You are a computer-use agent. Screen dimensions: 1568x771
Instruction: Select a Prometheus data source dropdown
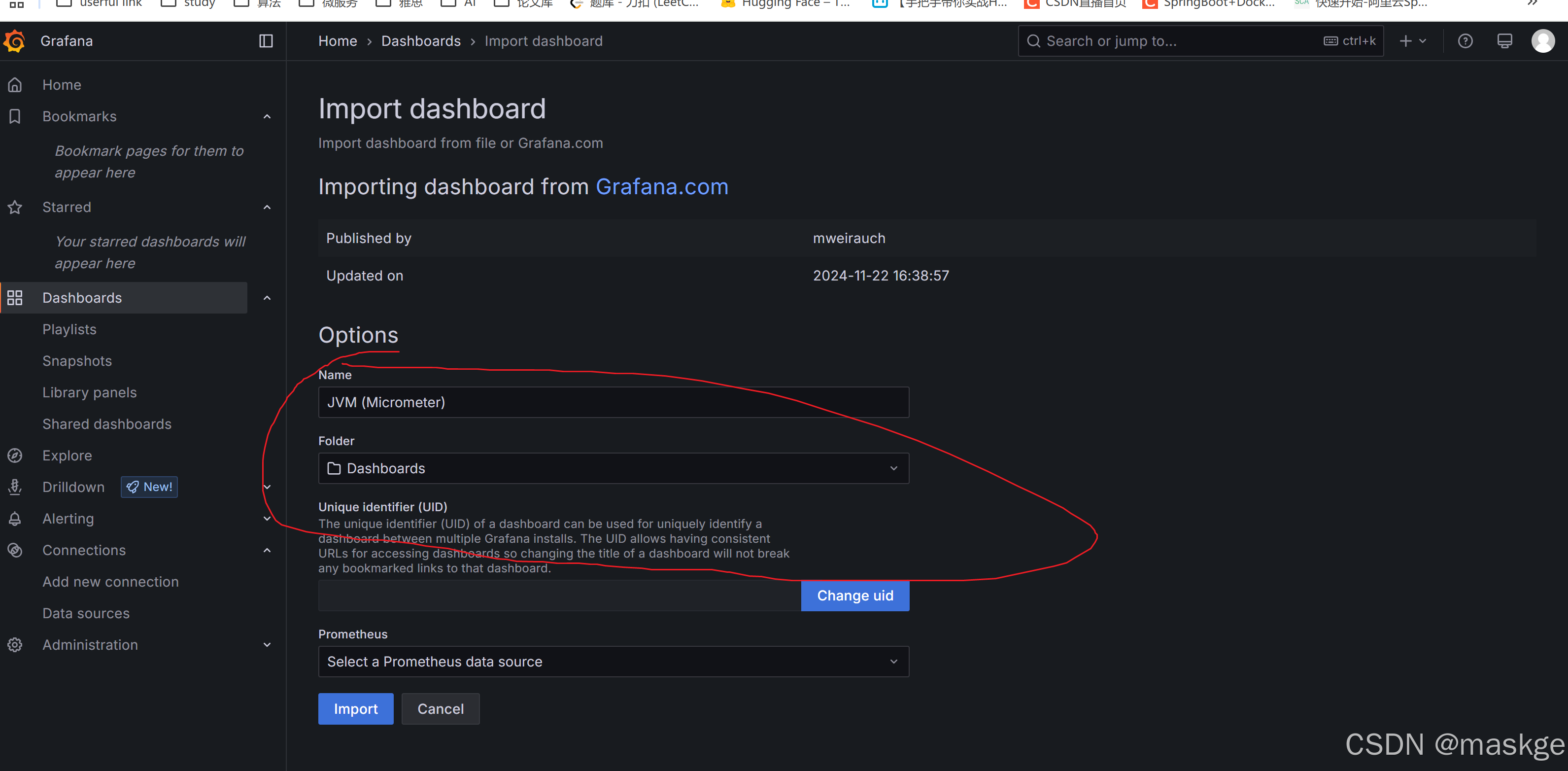tap(613, 662)
